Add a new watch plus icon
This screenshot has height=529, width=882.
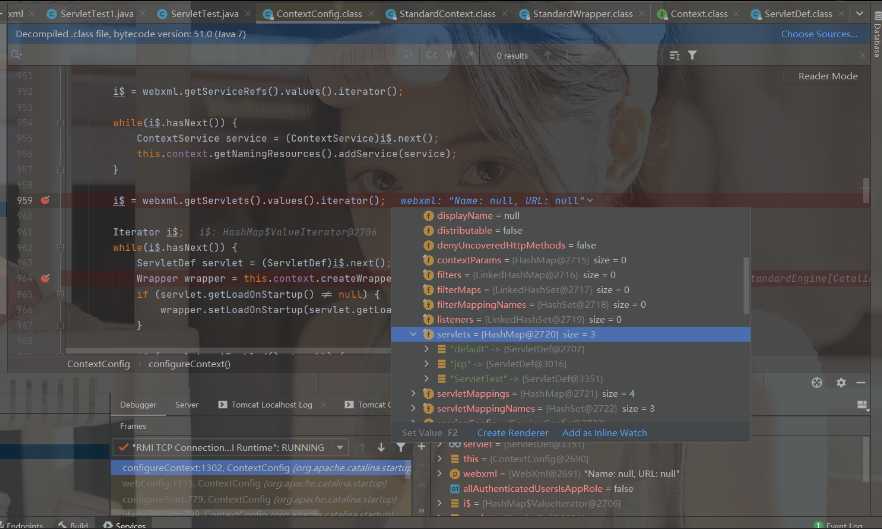tap(421, 447)
